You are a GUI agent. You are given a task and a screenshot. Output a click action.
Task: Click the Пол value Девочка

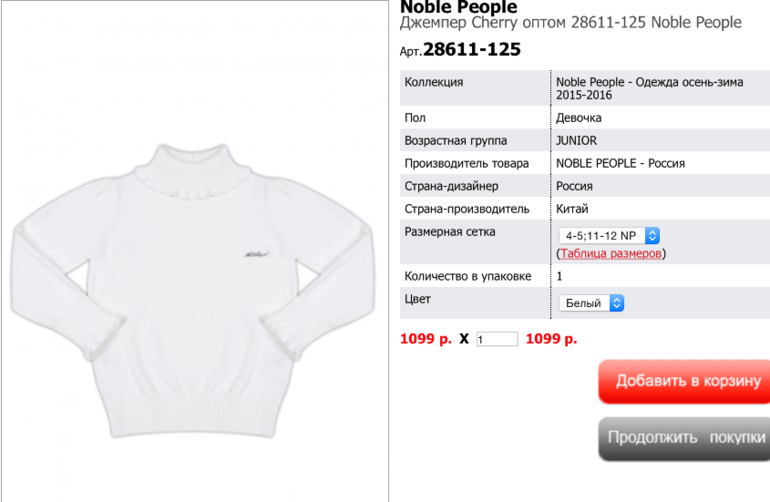pos(578,118)
